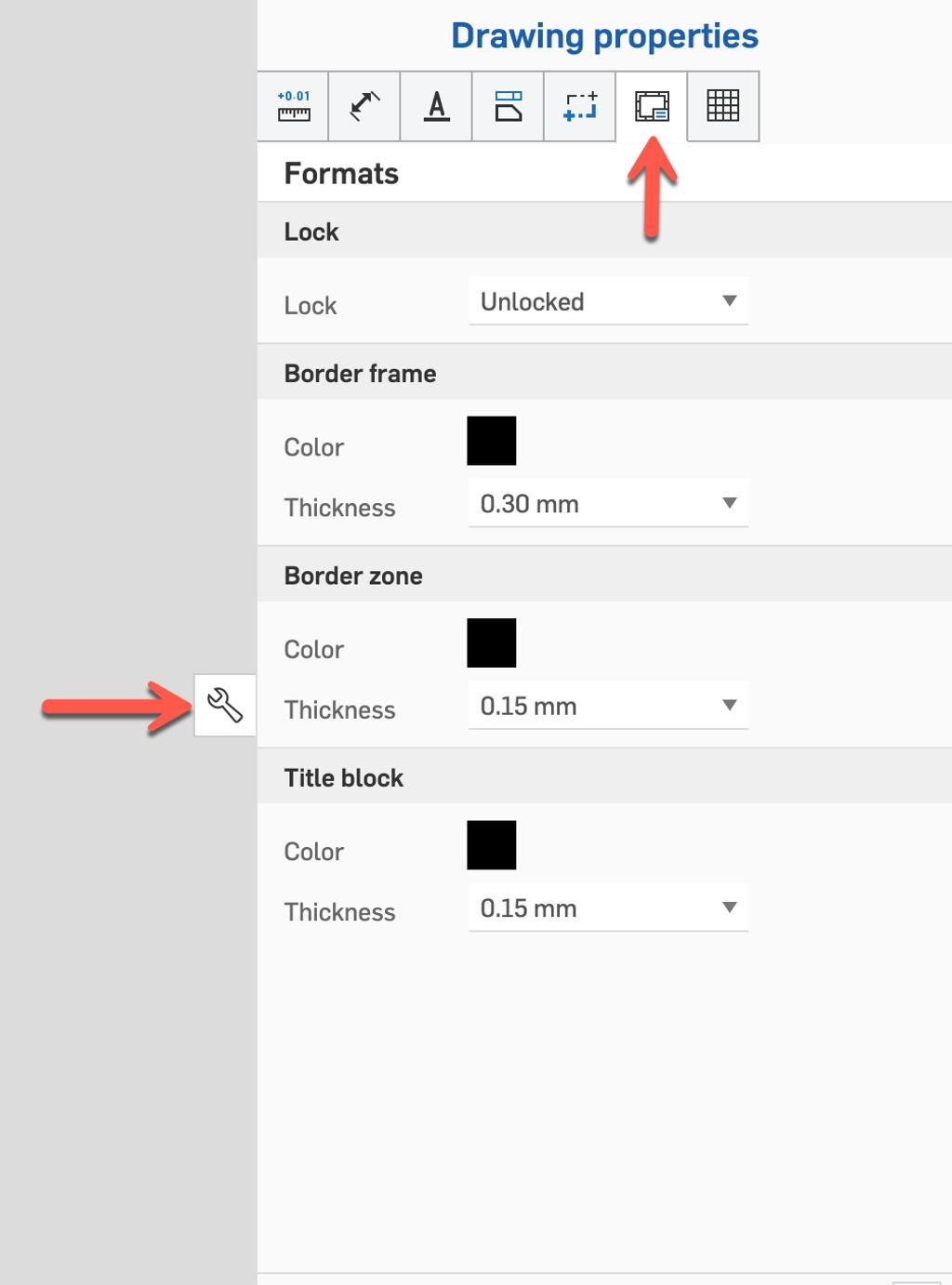
Task: Select the dimensions properties icon
Action: pos(364,107)
